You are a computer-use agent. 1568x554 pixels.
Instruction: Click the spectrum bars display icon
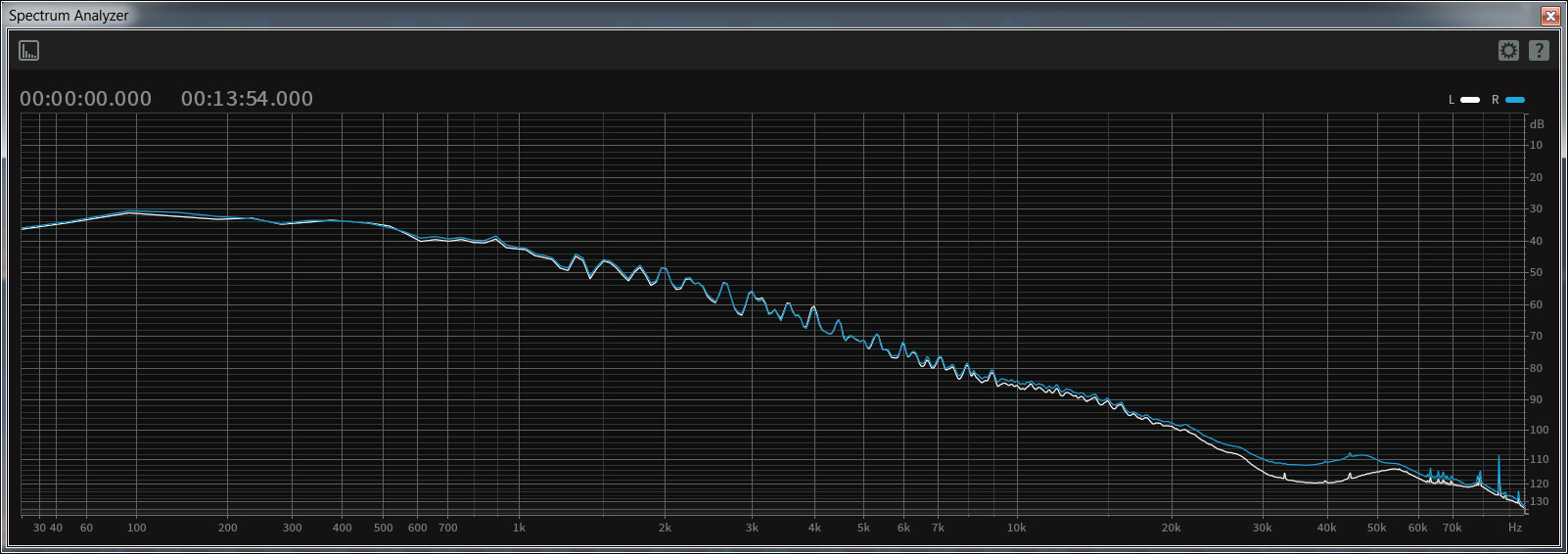(29, 50)
